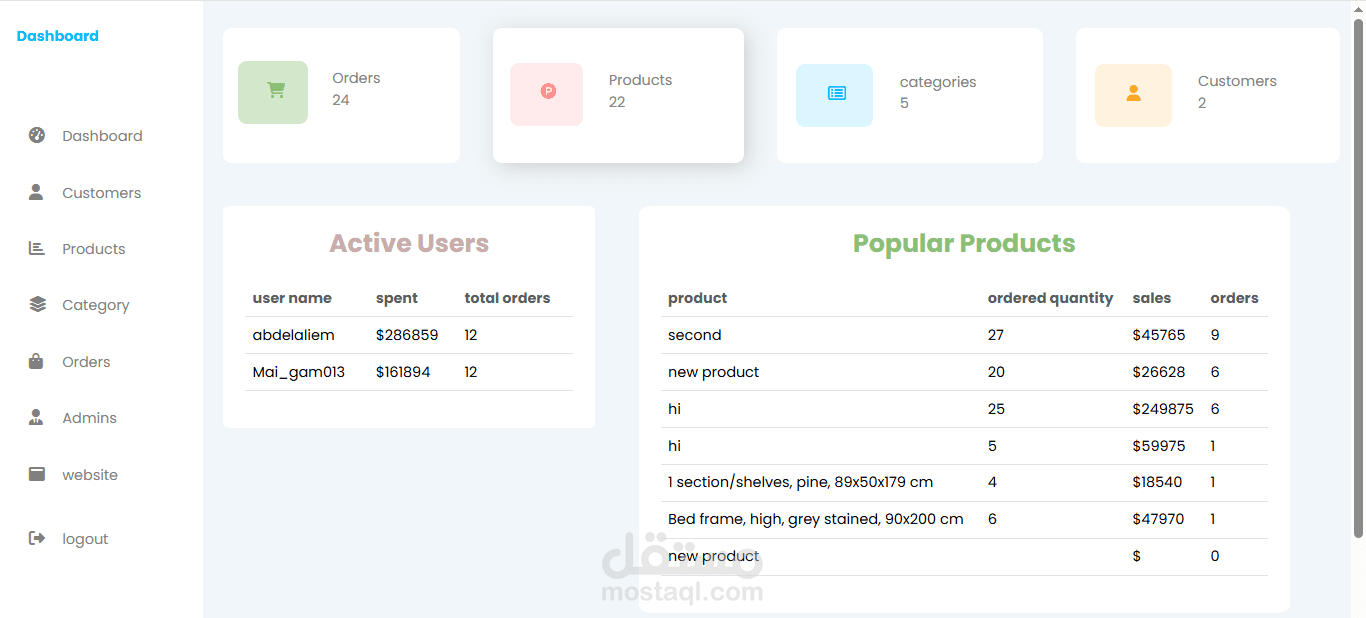The width and height of the screenshot is (1366, 618).
Task: Click the hi product with quantity 5
Action: tap(674, 446)
